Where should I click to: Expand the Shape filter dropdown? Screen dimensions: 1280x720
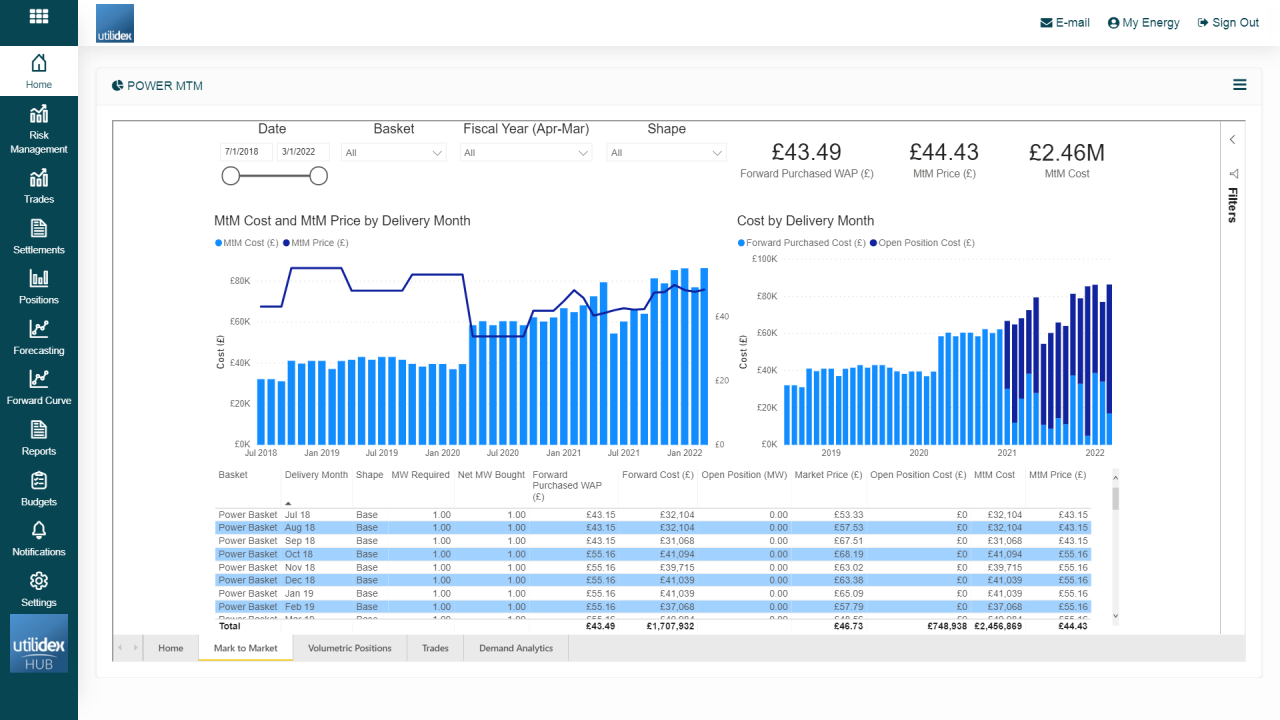point(666,153)
